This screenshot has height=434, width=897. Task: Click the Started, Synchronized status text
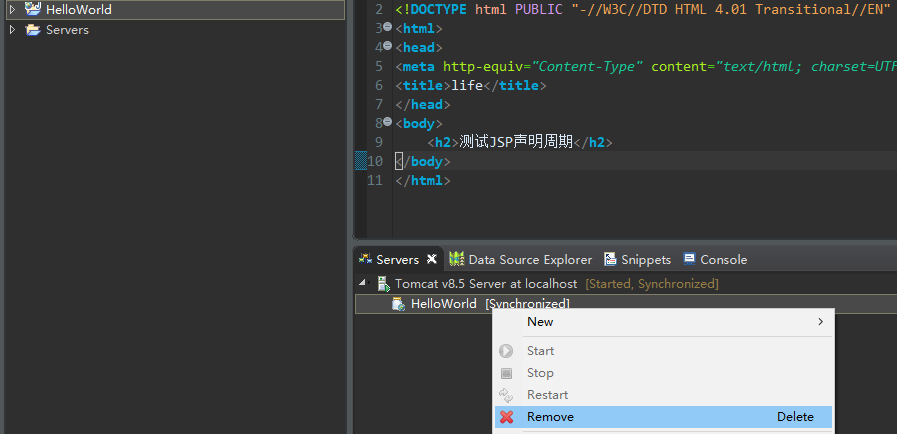(652, 284)
